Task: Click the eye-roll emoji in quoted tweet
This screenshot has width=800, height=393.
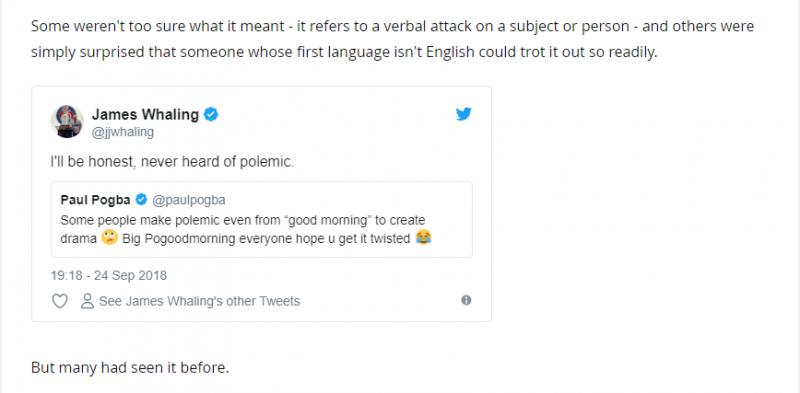Action: (109, 238)
